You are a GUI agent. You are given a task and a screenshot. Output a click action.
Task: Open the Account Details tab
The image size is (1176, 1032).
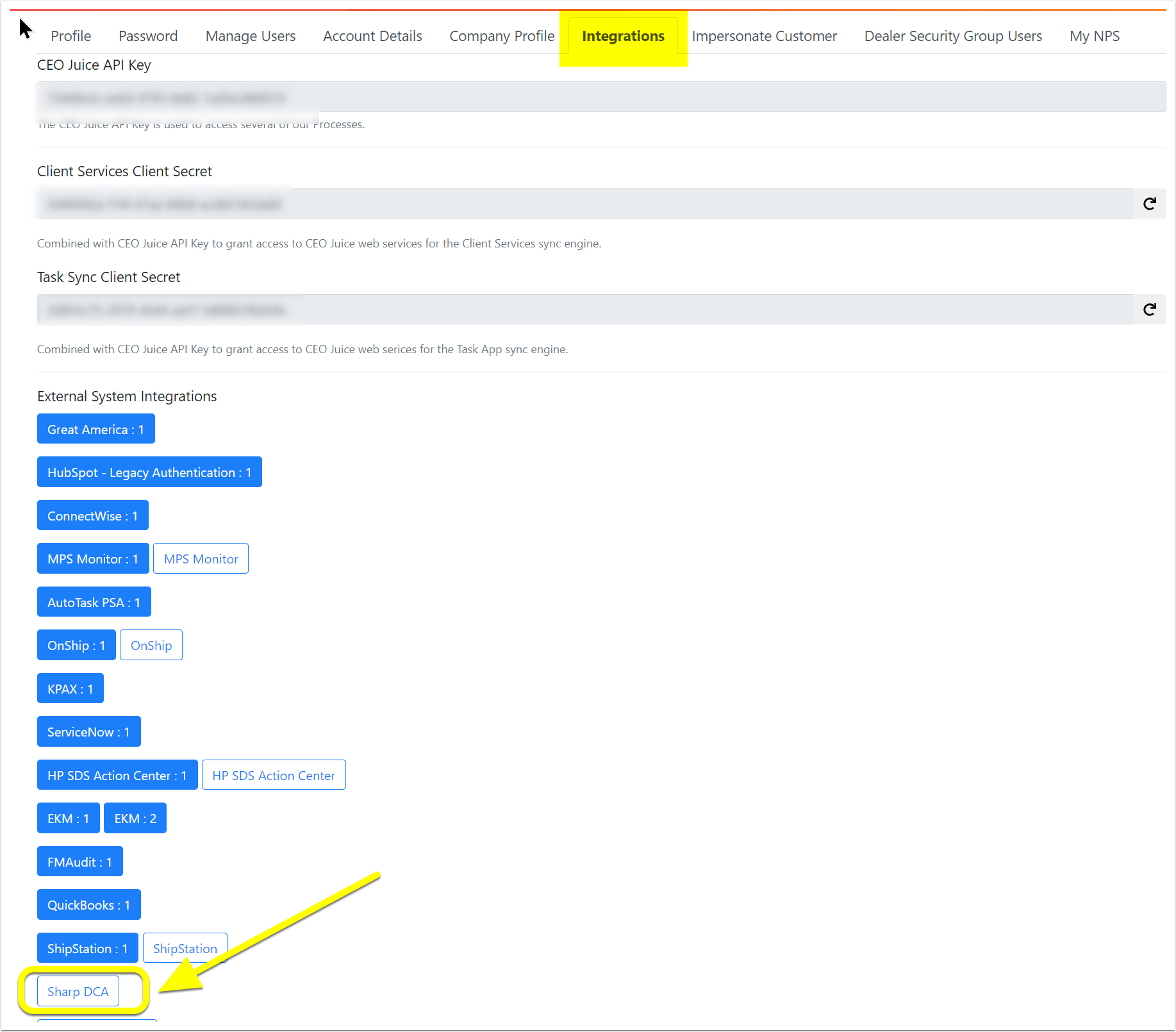click(x=372, y=36)
